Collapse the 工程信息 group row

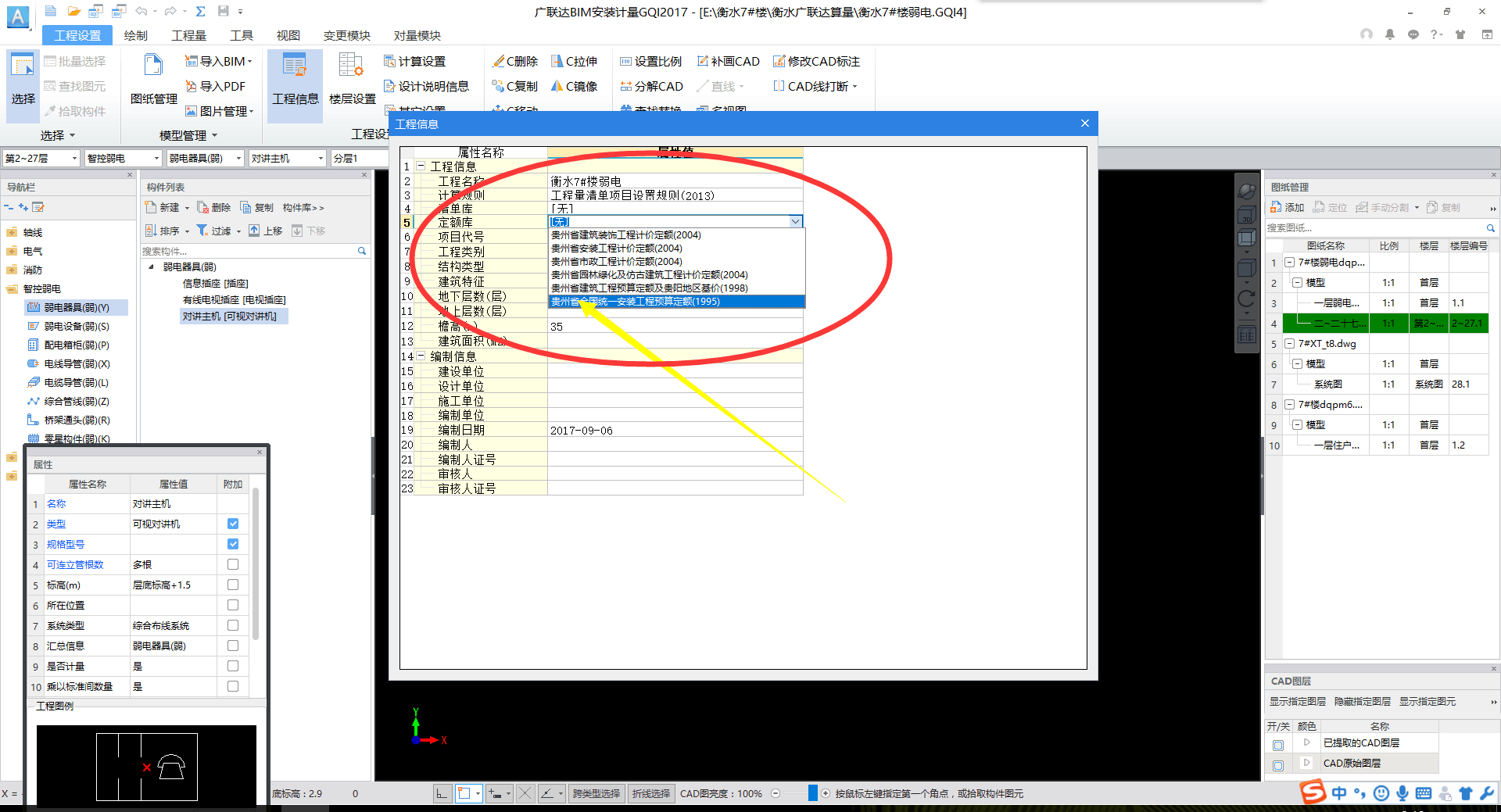(421, 166)
